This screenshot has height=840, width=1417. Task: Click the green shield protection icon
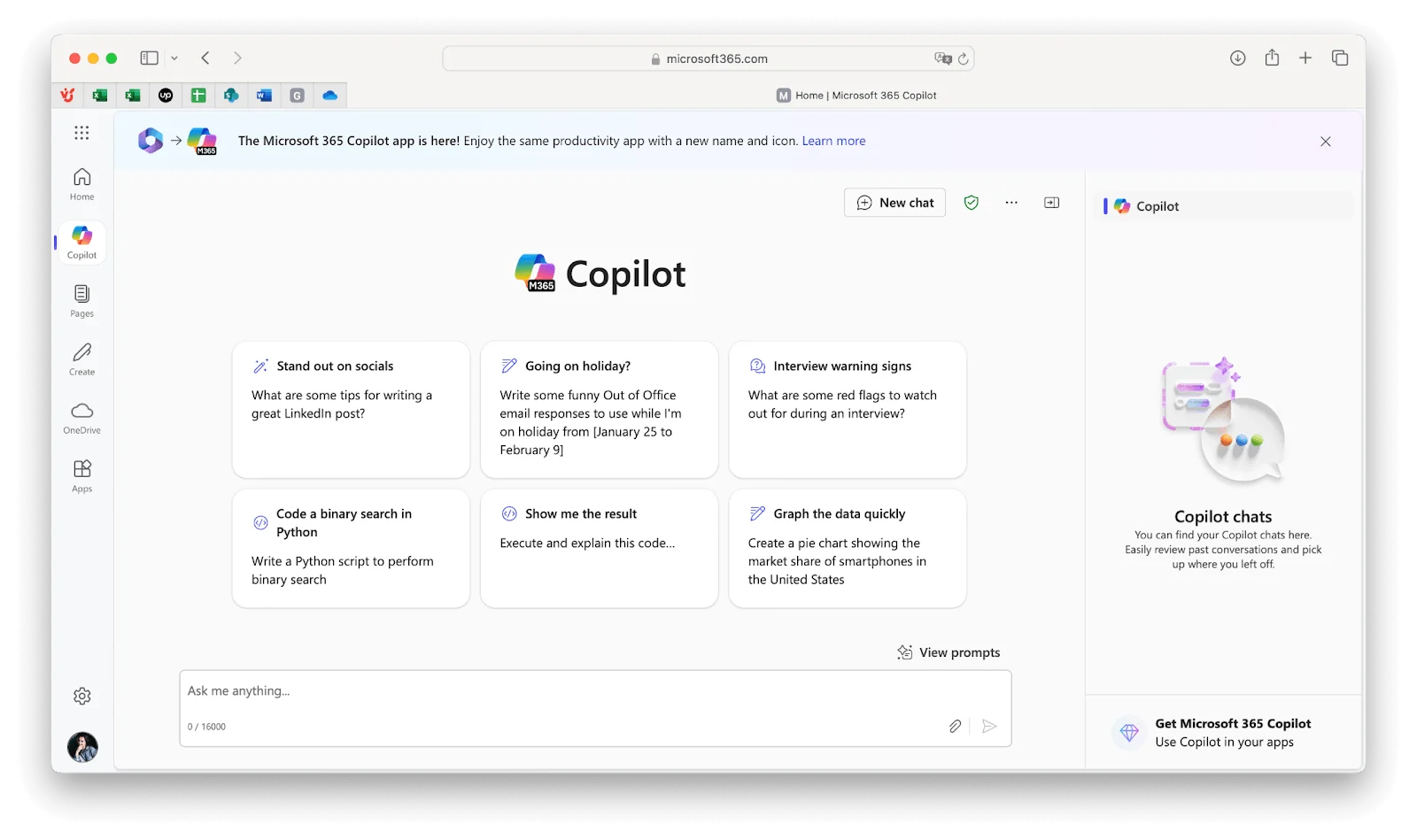972,203
